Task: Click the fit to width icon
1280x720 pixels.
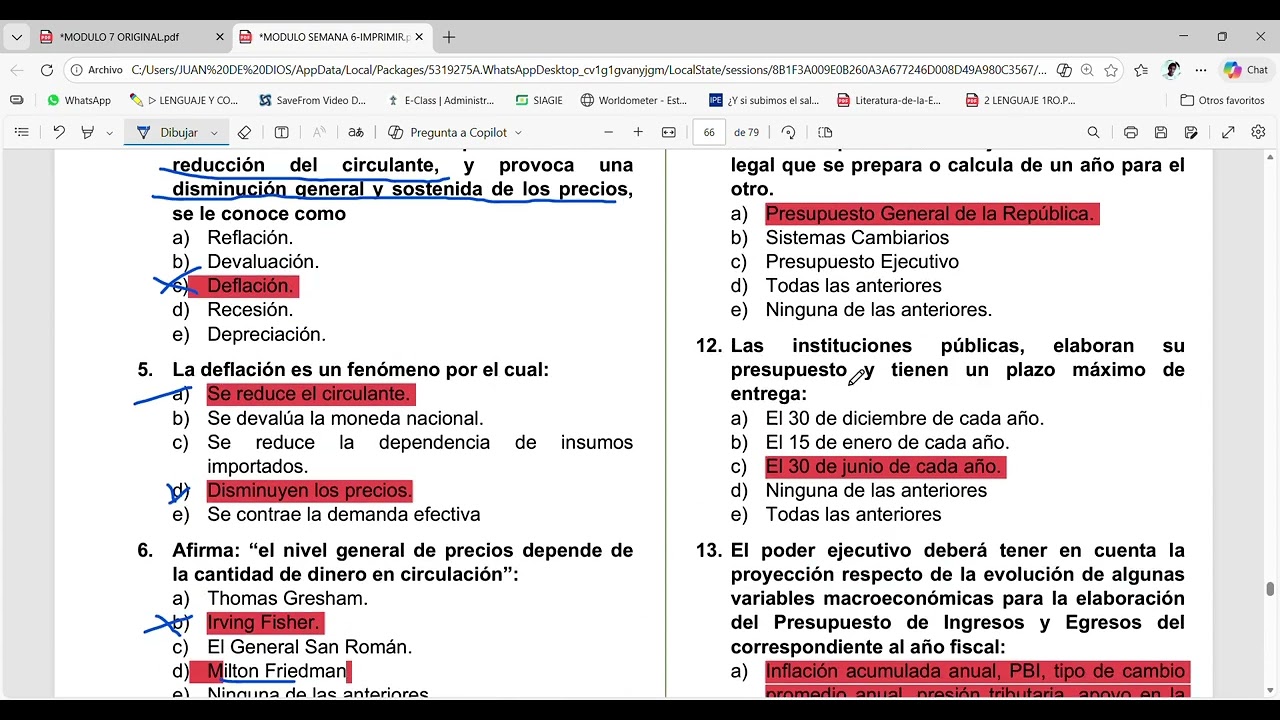Action: coord(669,132)
